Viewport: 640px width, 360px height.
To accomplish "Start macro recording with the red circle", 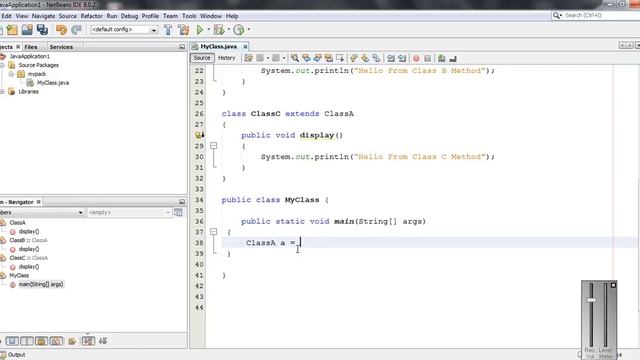I will (x=416, y=58).
